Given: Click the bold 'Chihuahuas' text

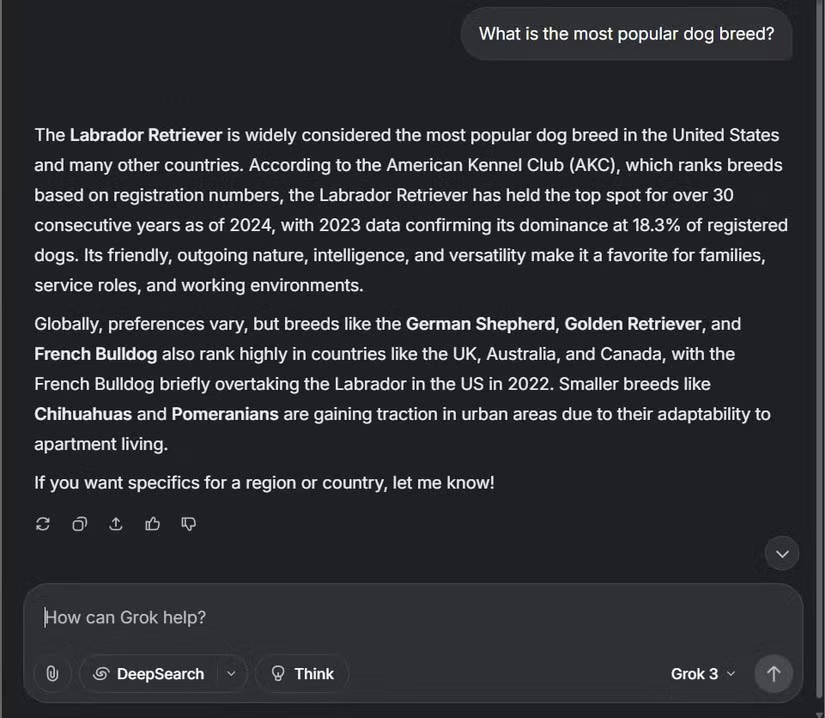Looking at the screenshot, I should tap(83, 414).
